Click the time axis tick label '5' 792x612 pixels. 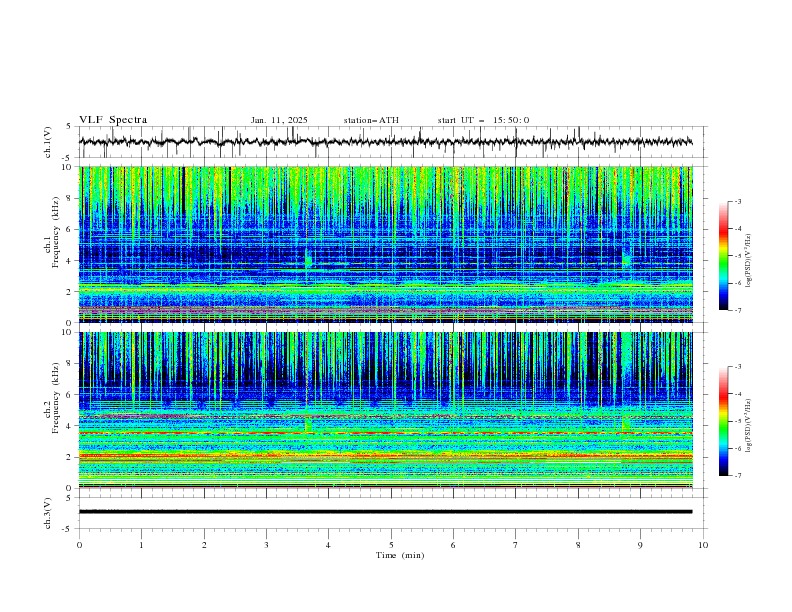pyautogui.click(x=391, y=545)
